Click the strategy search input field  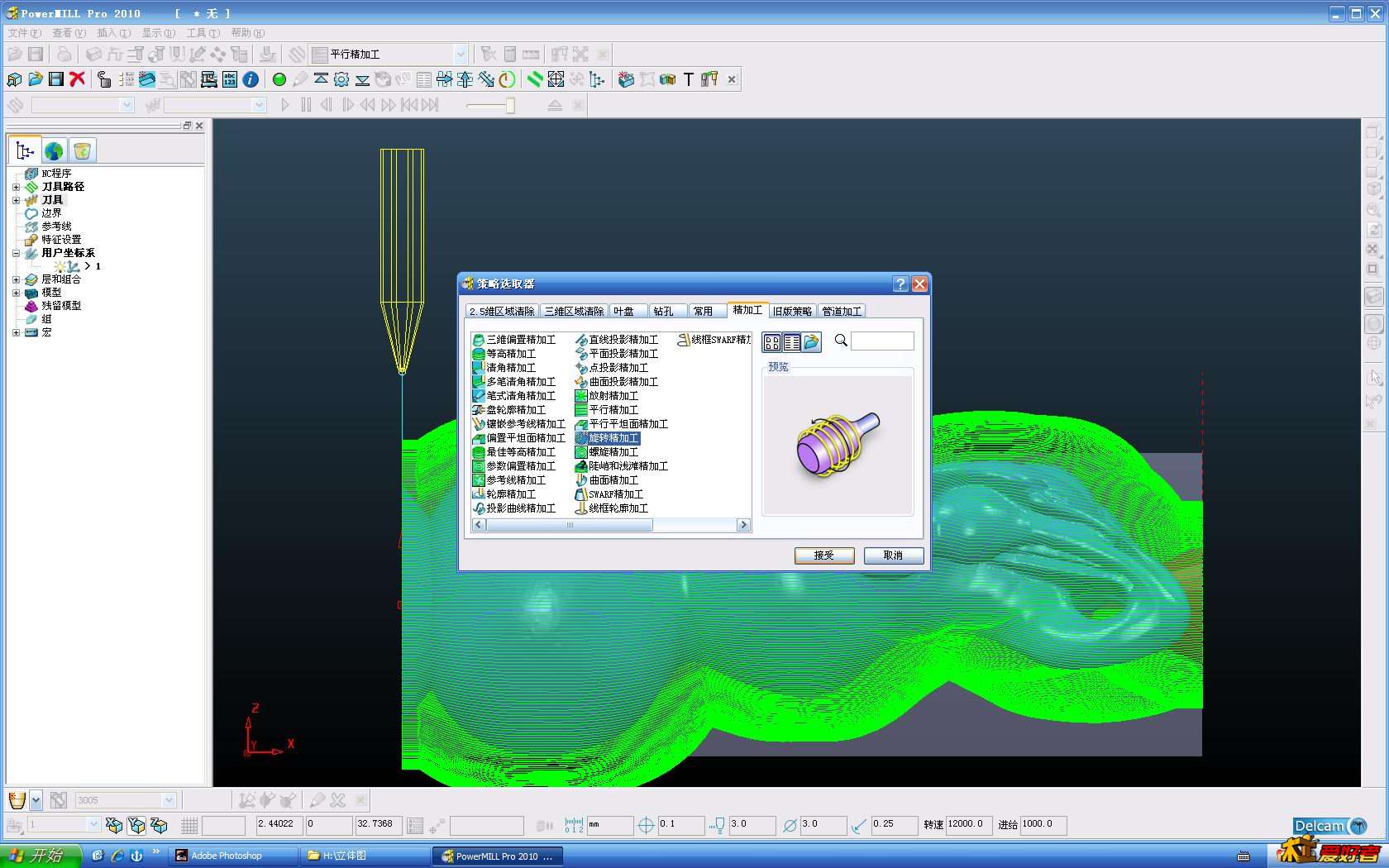(882, 341)
